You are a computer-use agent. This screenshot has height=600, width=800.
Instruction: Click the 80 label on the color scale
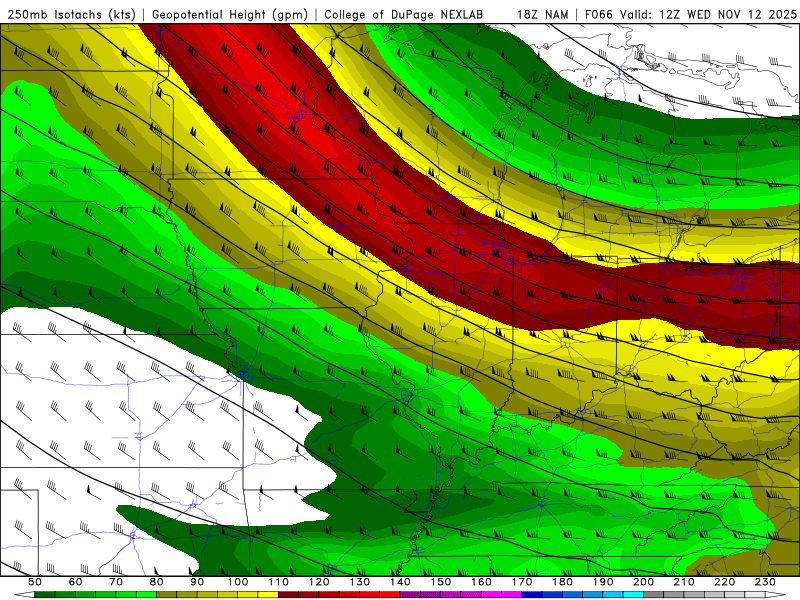click(x=157, y=582)
